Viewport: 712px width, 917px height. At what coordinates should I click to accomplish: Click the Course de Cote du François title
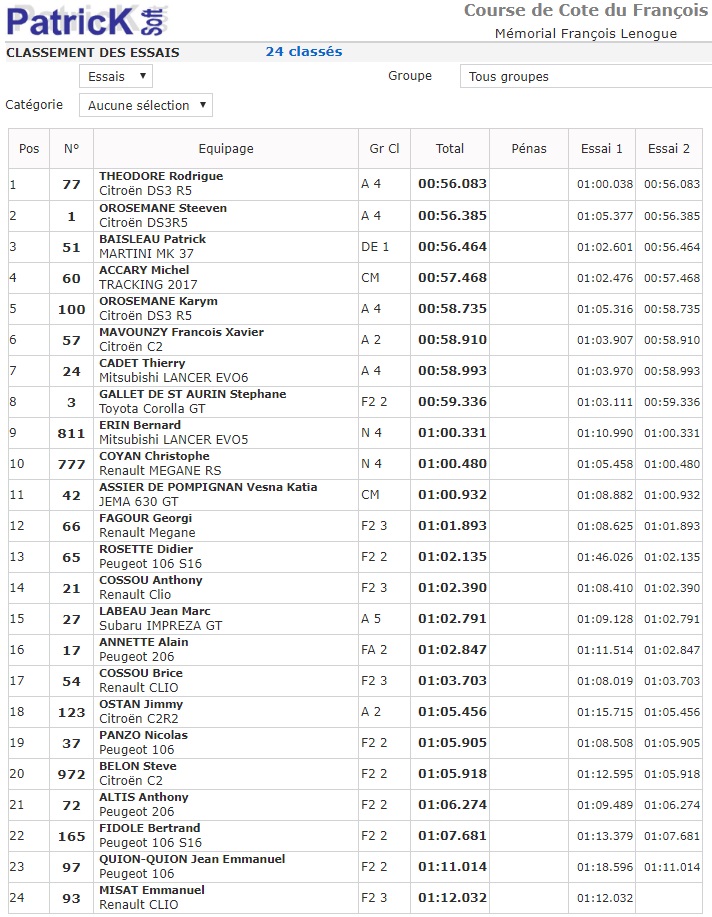click(585, 11)
